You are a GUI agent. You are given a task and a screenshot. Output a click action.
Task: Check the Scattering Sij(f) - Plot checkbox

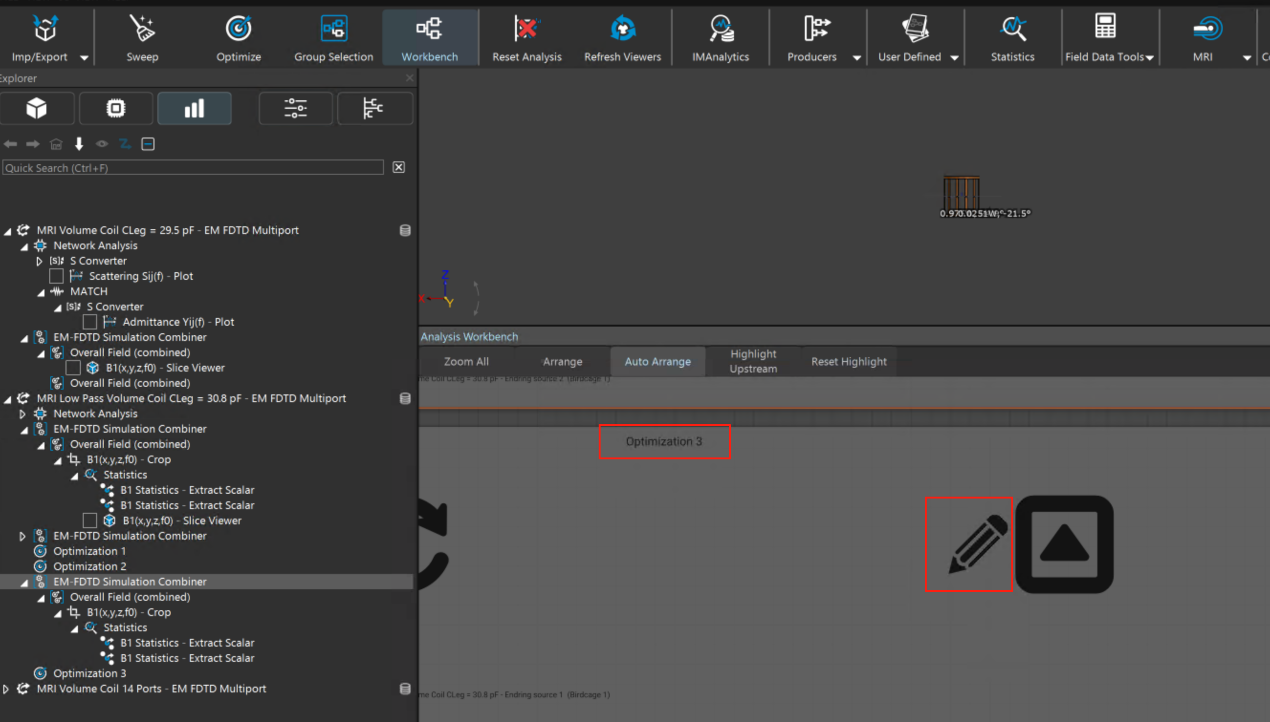click(57, 276)
